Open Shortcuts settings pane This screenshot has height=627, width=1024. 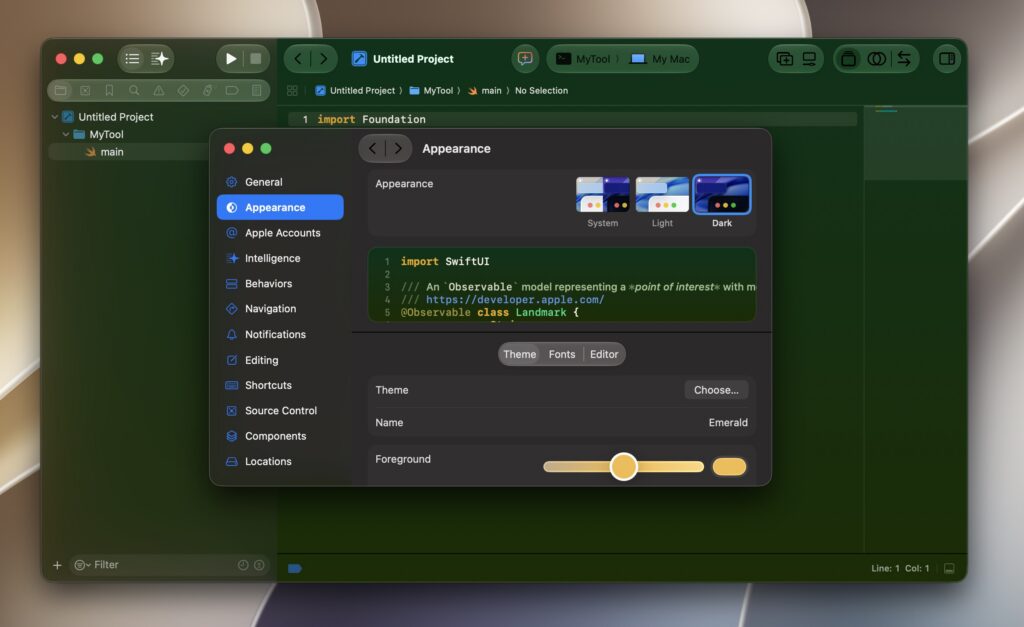point(280,385)
